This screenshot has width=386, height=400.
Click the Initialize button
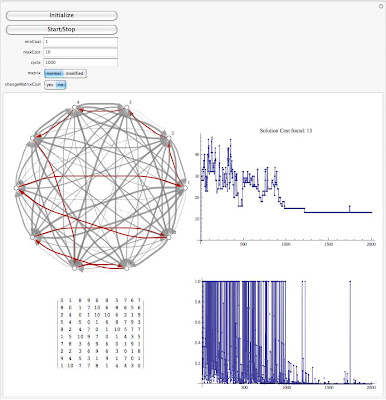(62, 16)
